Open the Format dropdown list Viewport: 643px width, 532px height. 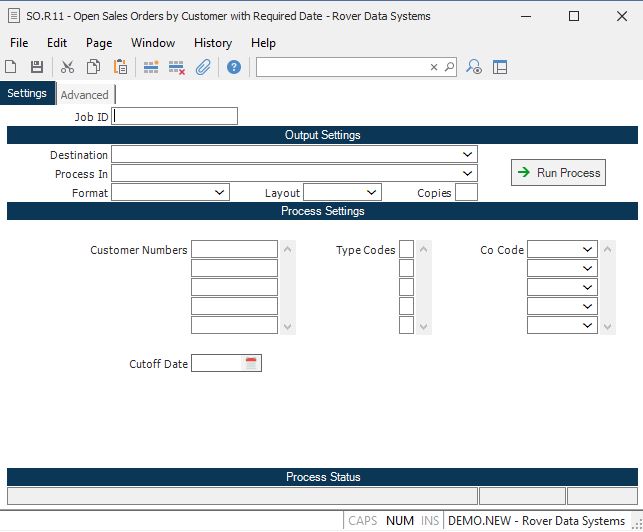point(220,193)
